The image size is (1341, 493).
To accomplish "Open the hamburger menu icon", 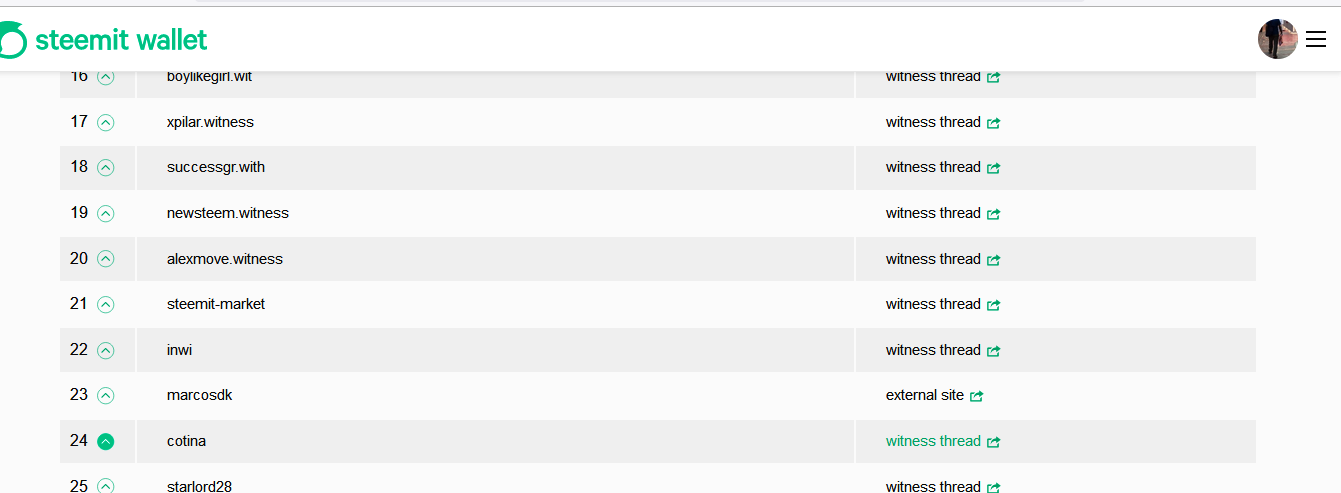I will (x=1316, y=40).
